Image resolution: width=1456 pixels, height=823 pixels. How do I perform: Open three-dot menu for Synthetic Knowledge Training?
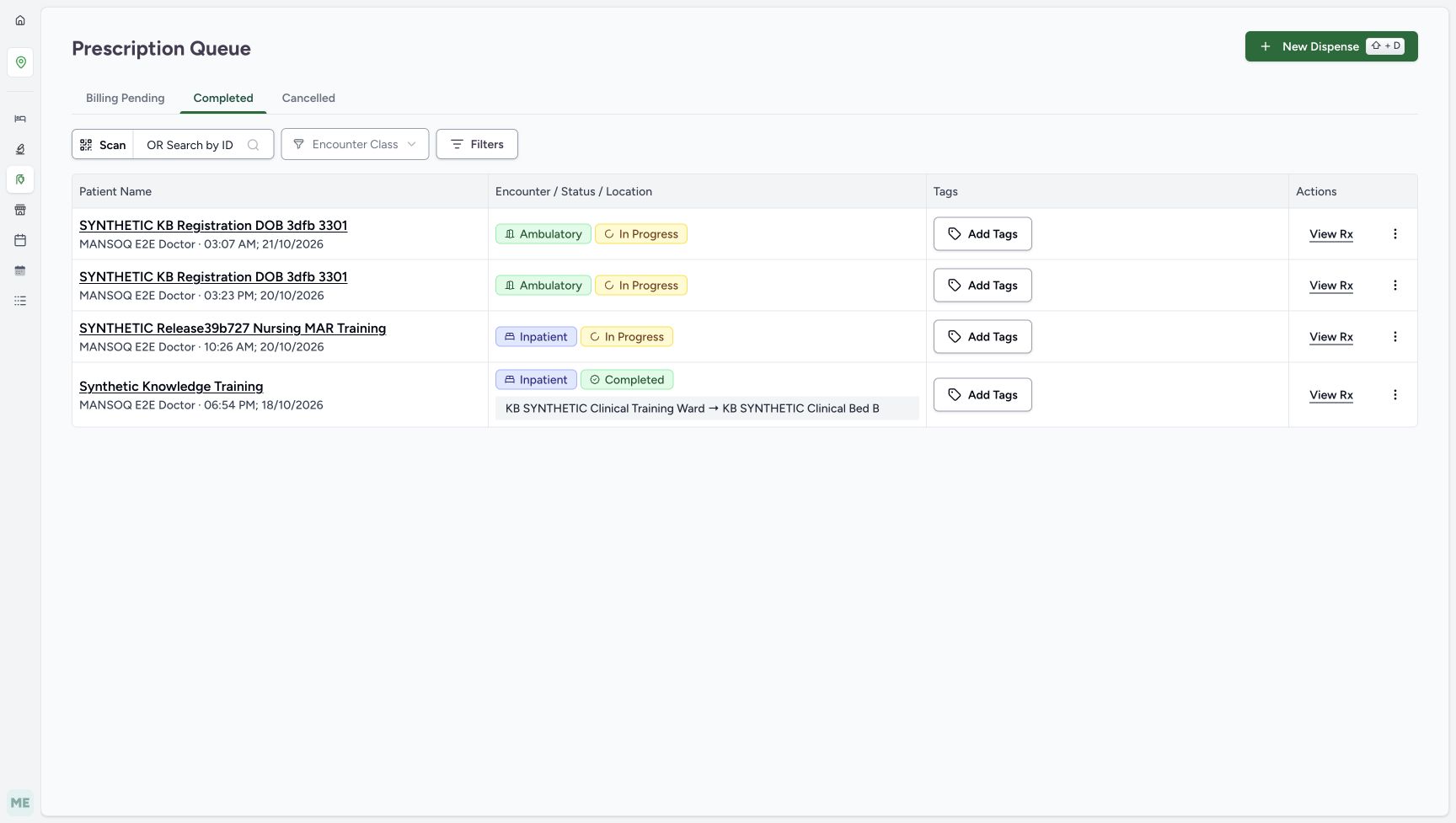point(1395,395)
